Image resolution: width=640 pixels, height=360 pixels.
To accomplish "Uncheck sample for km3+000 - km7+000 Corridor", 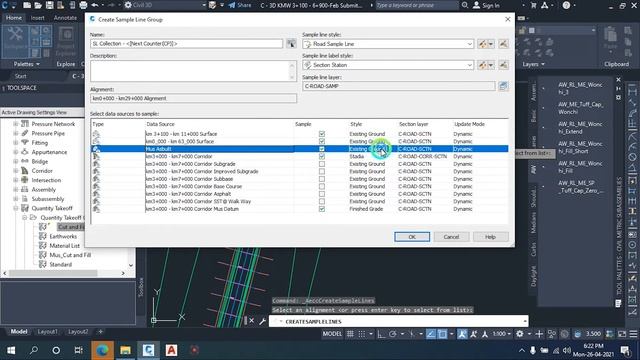I will coord(322,156).
